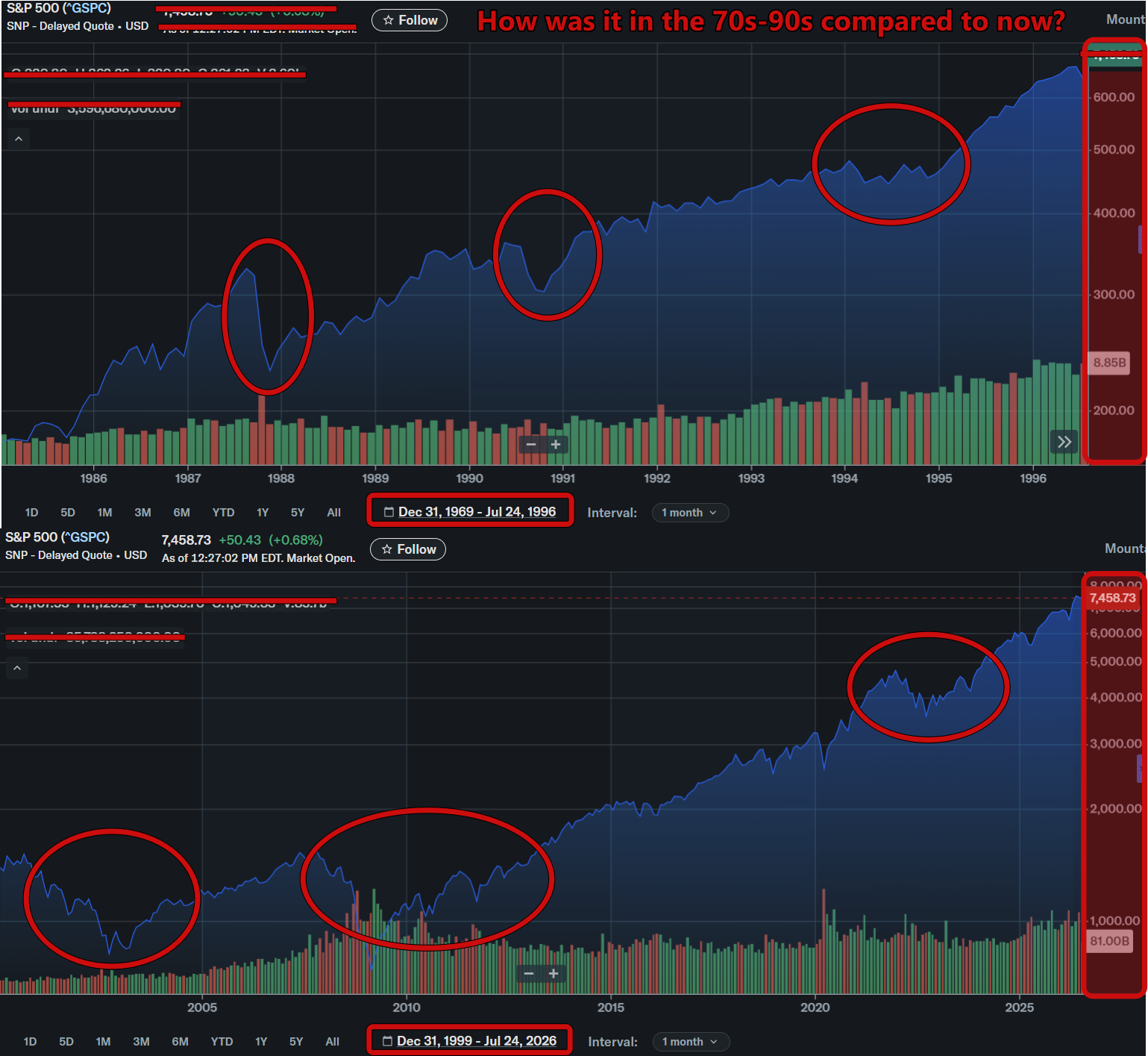Click the 2020 year label on the time axis
This screenshot has height=1056, width=1148.
815,1008
